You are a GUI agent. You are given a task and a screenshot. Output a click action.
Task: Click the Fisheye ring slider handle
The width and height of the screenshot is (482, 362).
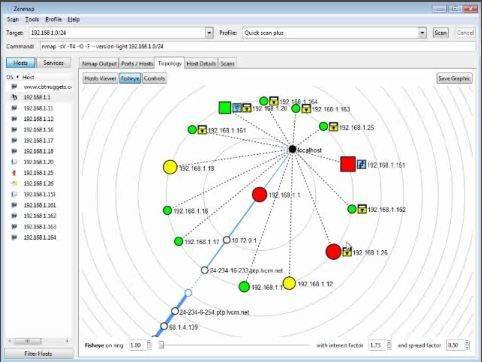161,345
